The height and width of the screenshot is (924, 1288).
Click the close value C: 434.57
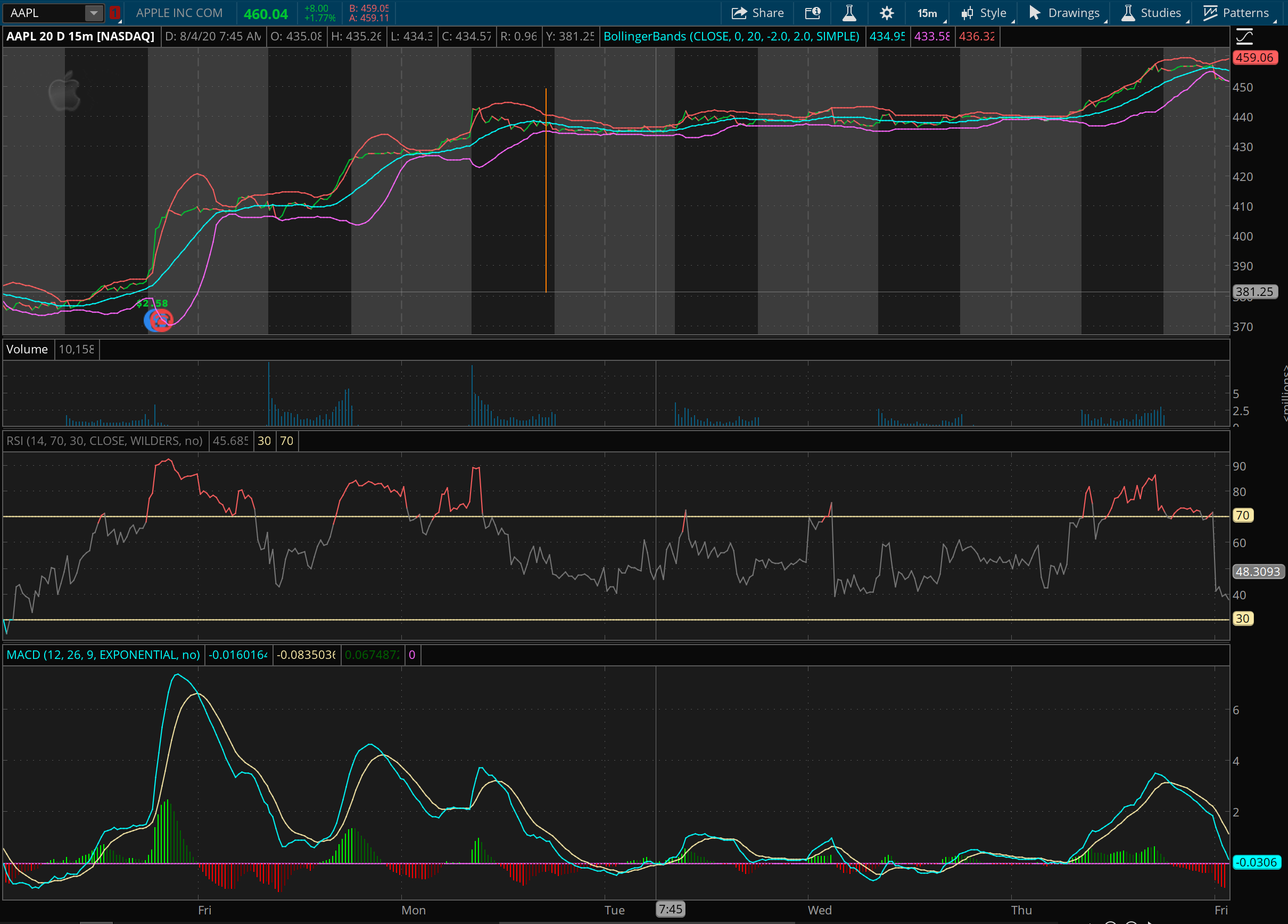click(x=466, y=36)
